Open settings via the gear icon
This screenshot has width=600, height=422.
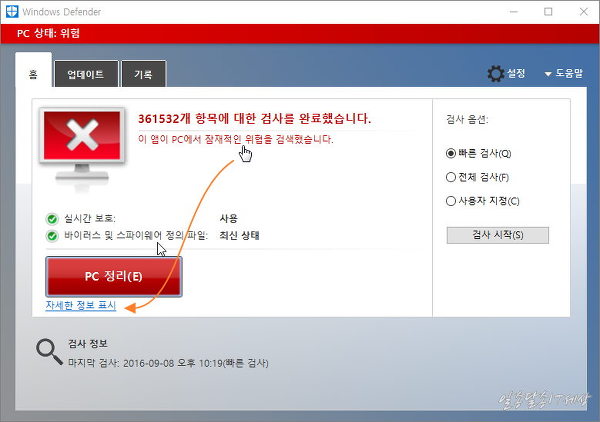pyautogui.click(x=495, y=73)
